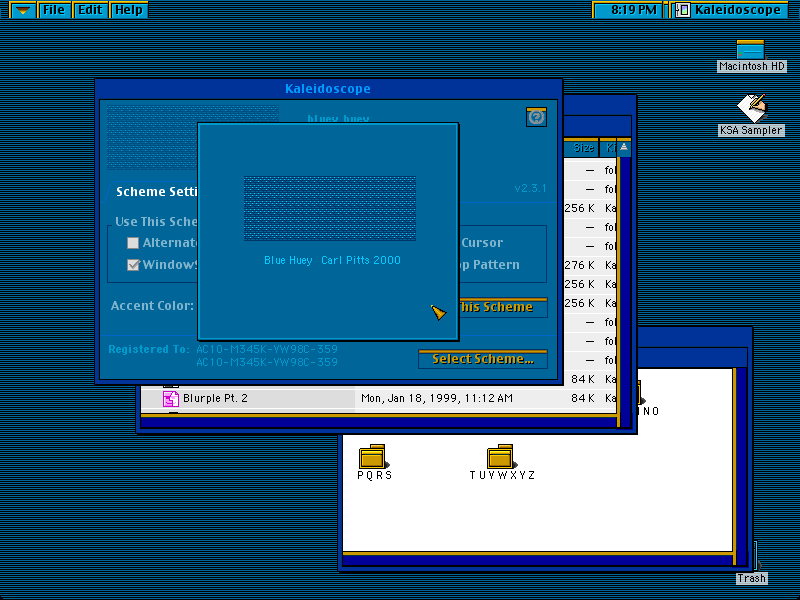Viewport: 800px width, 600px height.
Task: Click the 'Use This Sche' group label
Action: point(156,222)
